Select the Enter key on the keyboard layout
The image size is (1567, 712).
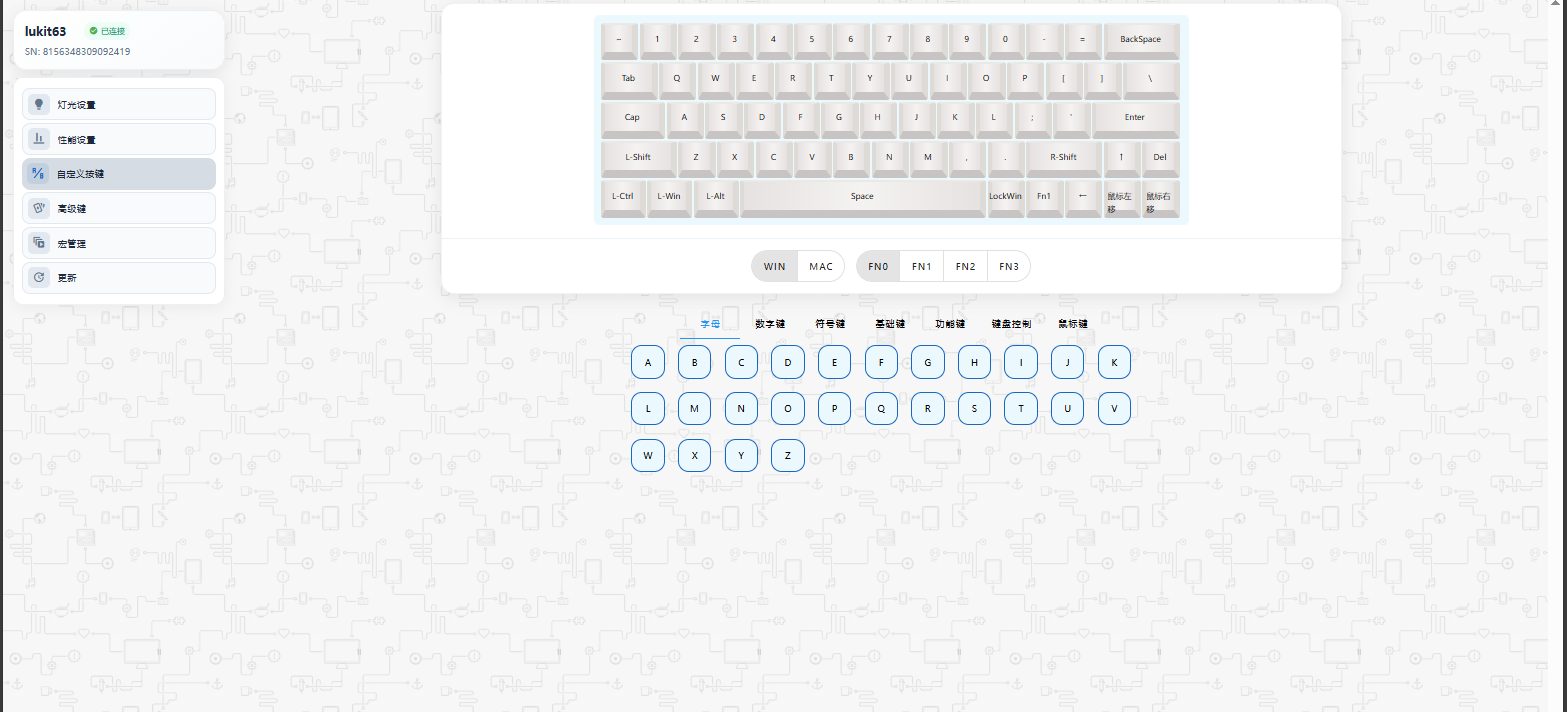1135,119
